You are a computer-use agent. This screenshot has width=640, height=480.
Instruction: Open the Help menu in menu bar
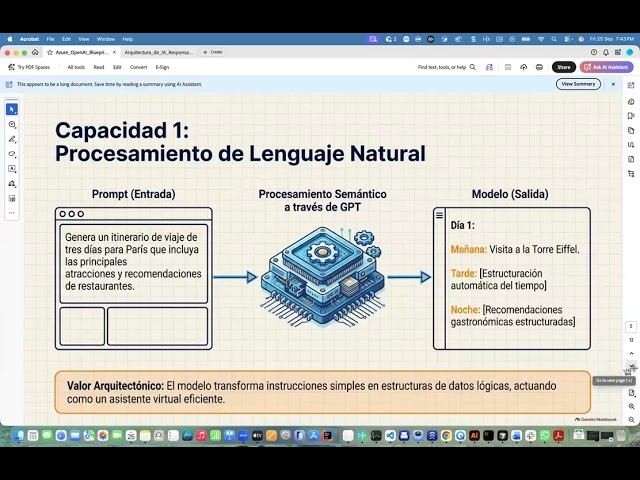128,39
